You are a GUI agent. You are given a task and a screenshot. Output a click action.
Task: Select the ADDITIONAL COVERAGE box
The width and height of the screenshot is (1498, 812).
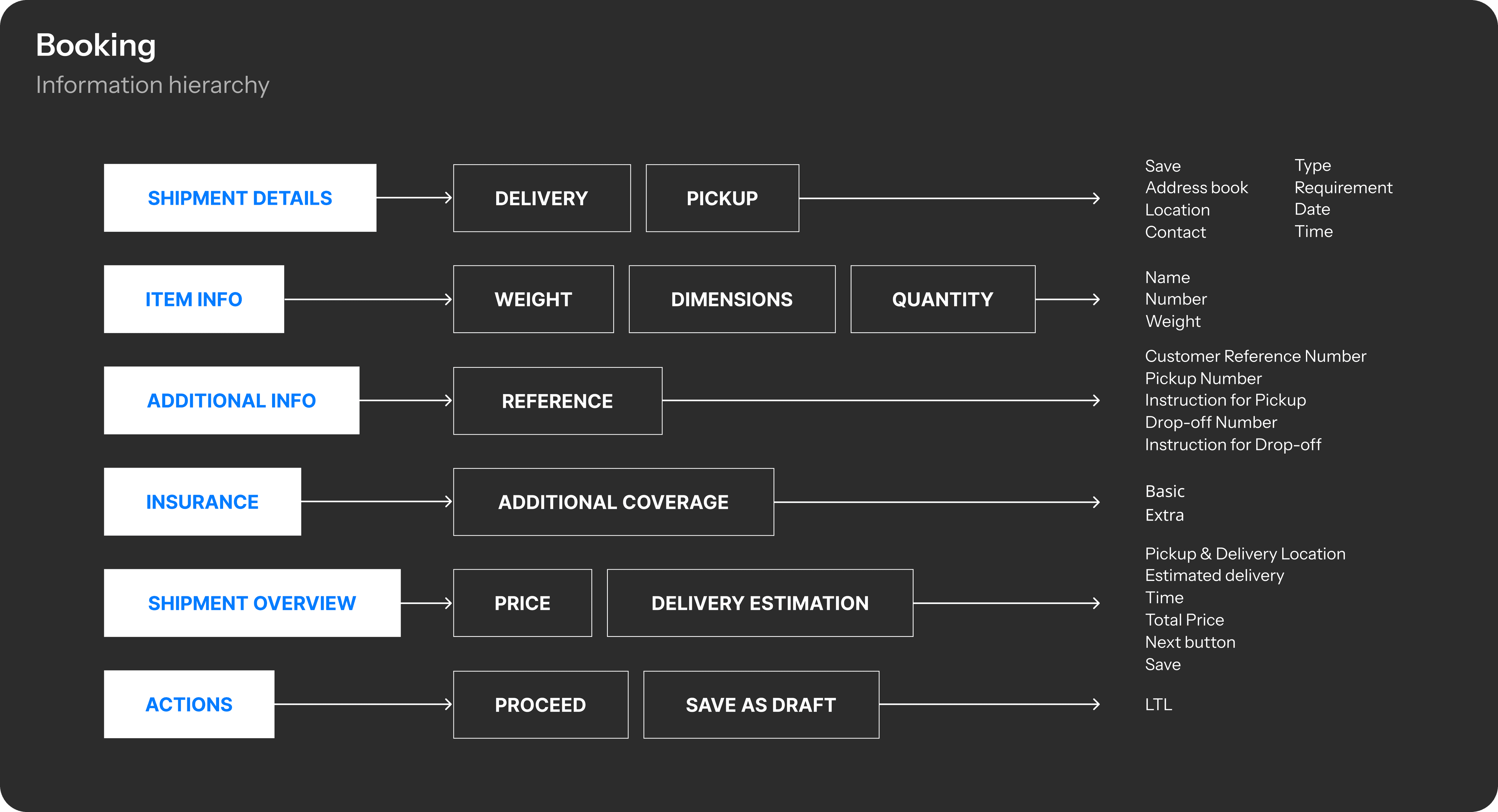(x=614, y=502)
